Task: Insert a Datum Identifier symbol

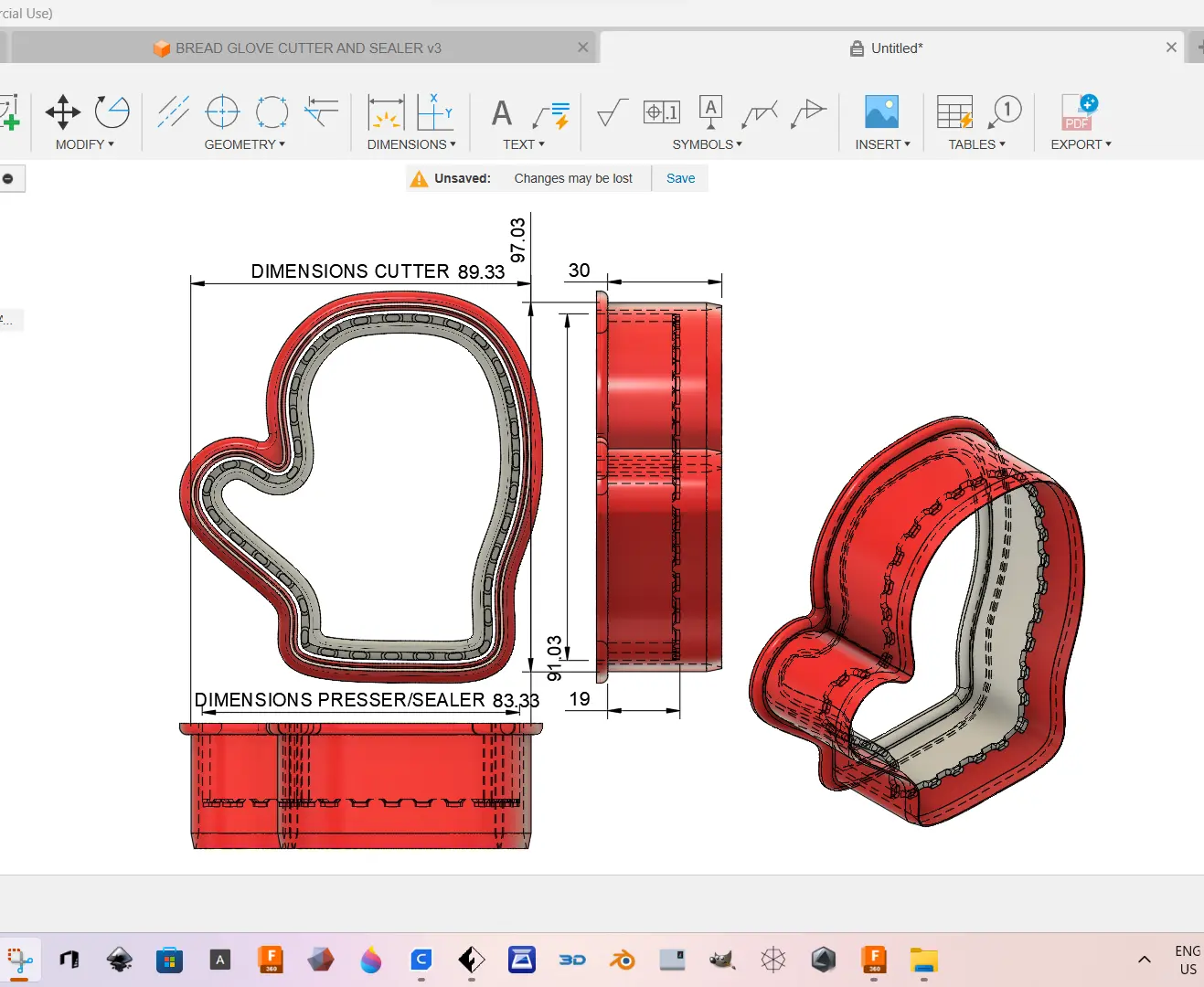Action: tap(710, 111)
